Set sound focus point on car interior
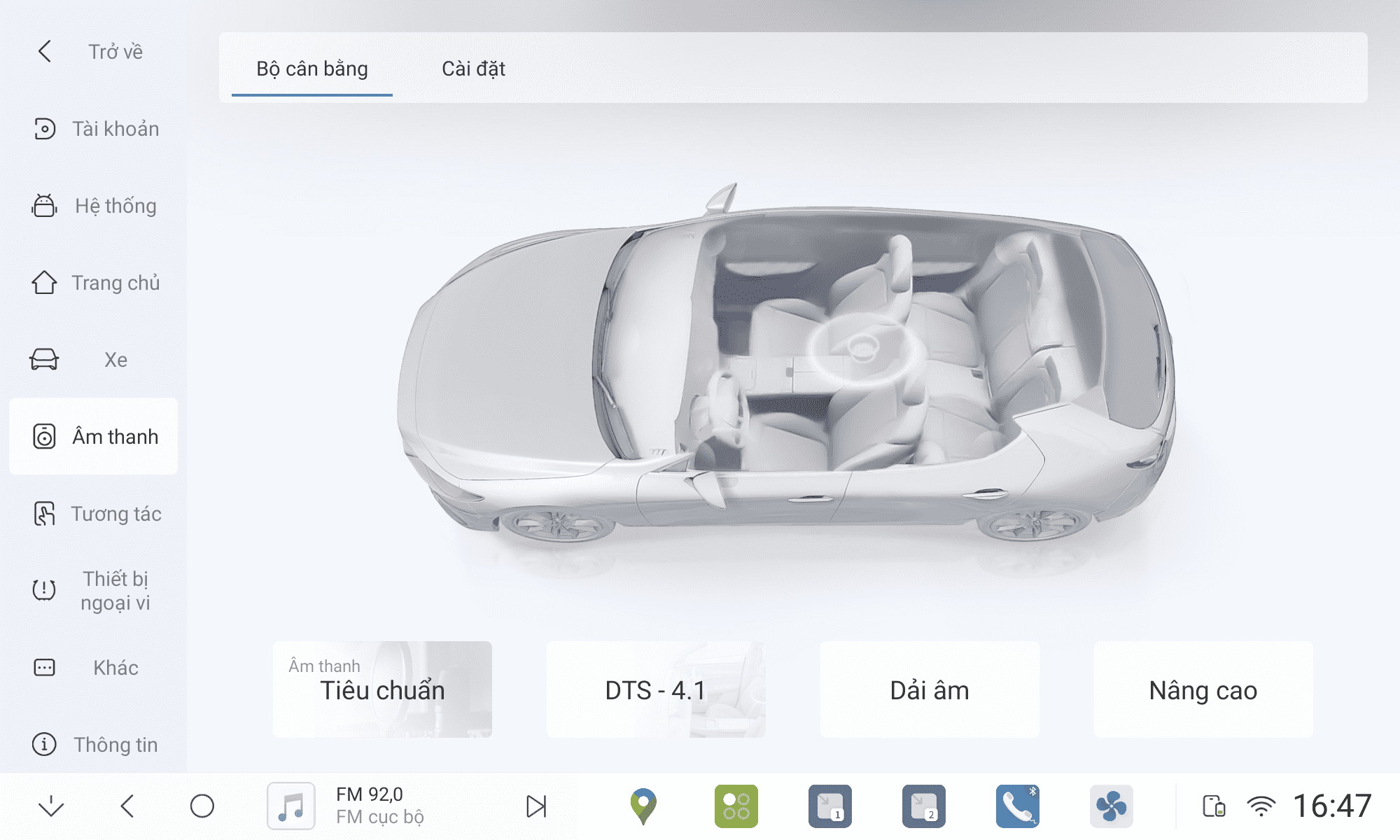Viewport: 1400px width, 840px height. click(862, 347)
